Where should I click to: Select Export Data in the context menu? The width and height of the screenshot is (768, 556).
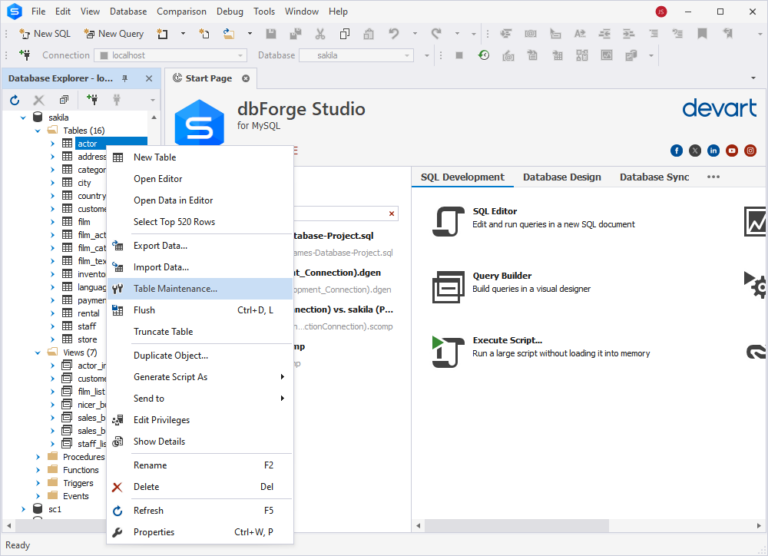(x=160, y=245)
